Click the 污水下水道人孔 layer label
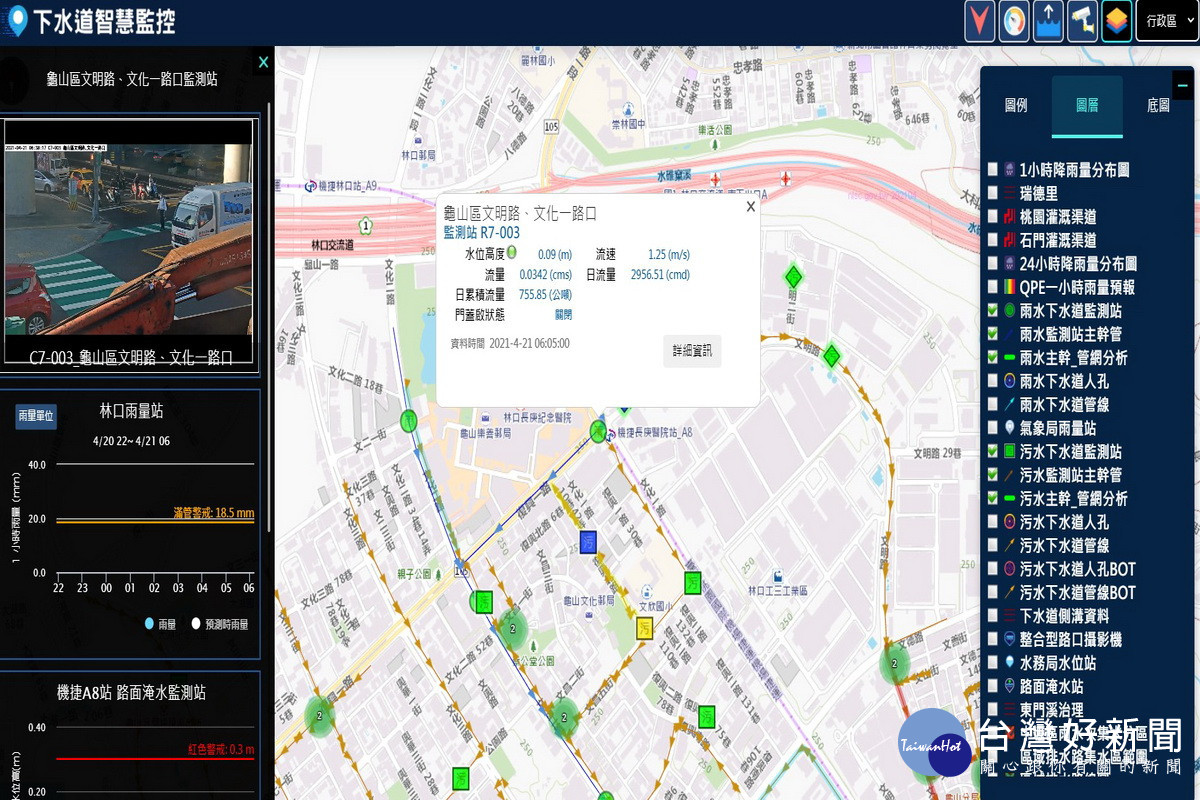The image size is (1200, 800). click(x=1065, y=522)
